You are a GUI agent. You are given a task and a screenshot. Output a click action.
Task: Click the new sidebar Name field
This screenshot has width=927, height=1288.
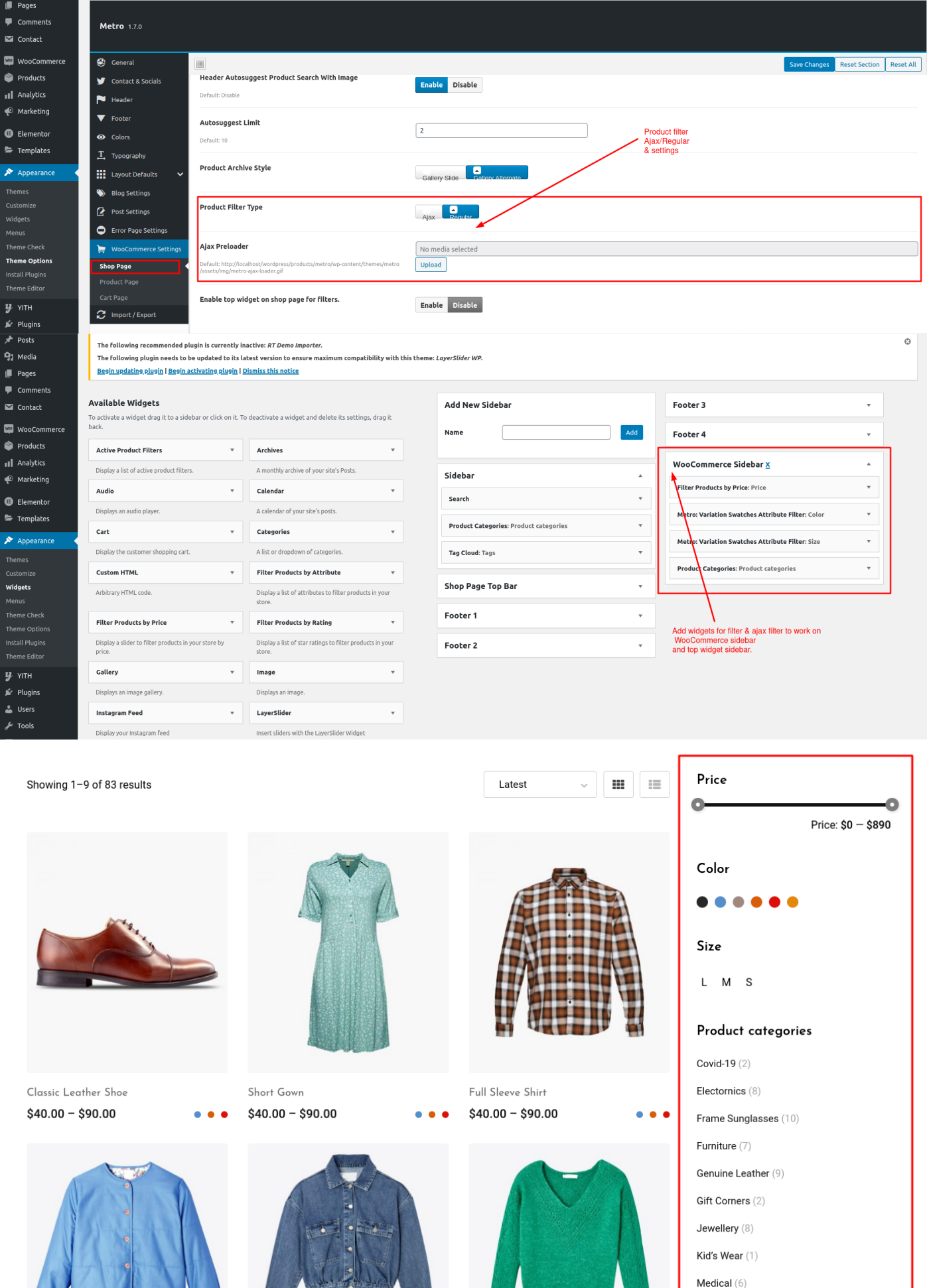pos(556,432)
